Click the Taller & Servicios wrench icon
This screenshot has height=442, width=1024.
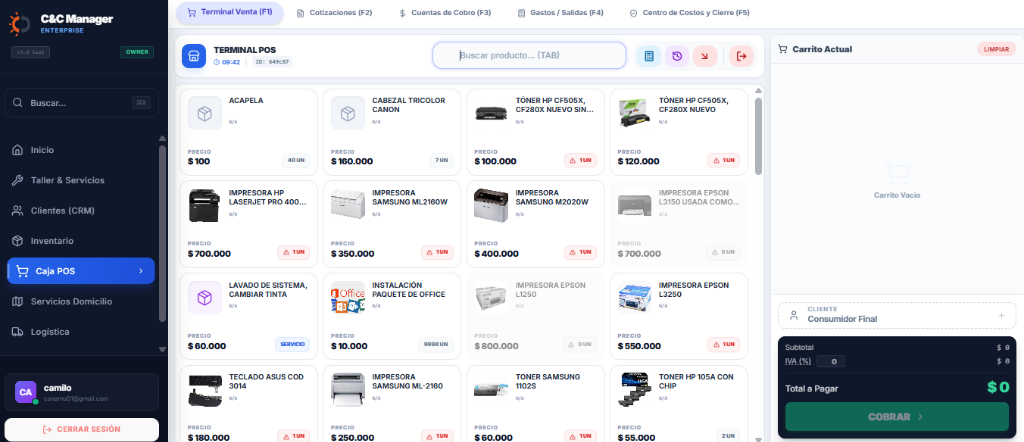(x=18, y=180)
